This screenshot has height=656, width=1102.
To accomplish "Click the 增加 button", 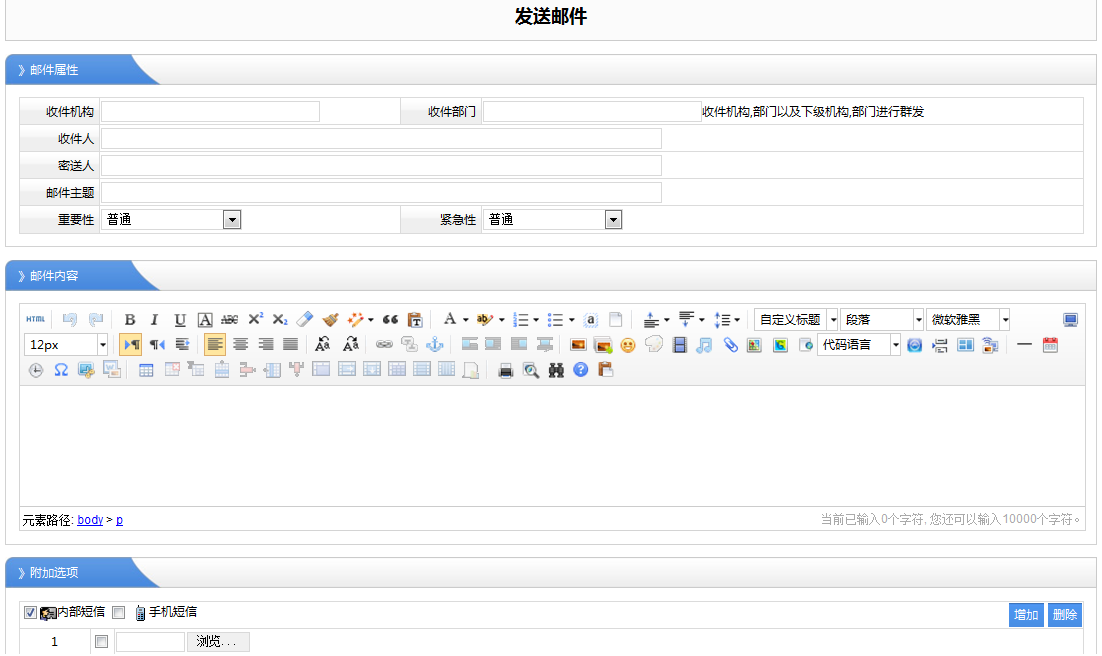I will [1026, 615].
